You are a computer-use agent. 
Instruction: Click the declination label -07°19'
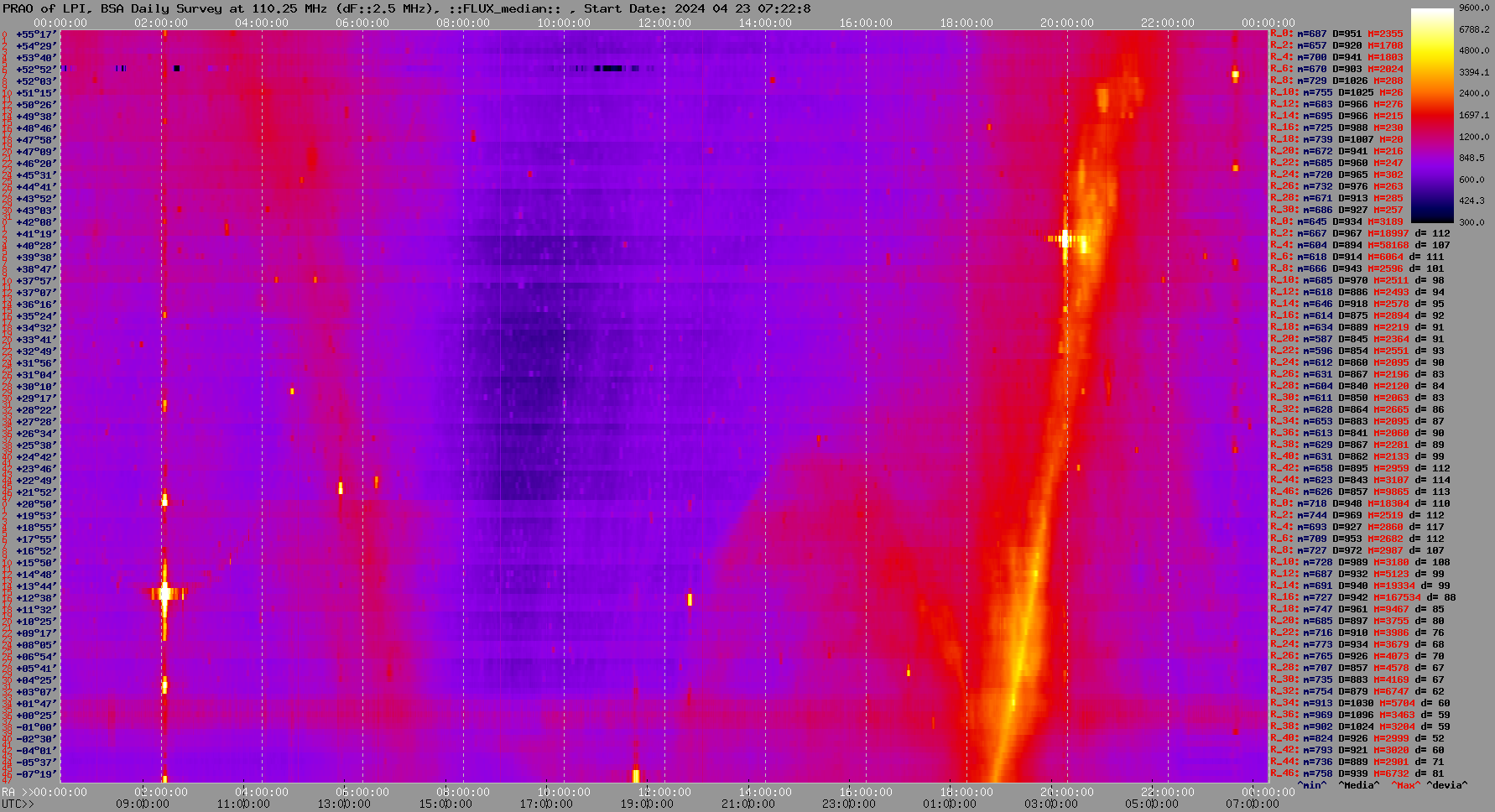pos(36,774)
